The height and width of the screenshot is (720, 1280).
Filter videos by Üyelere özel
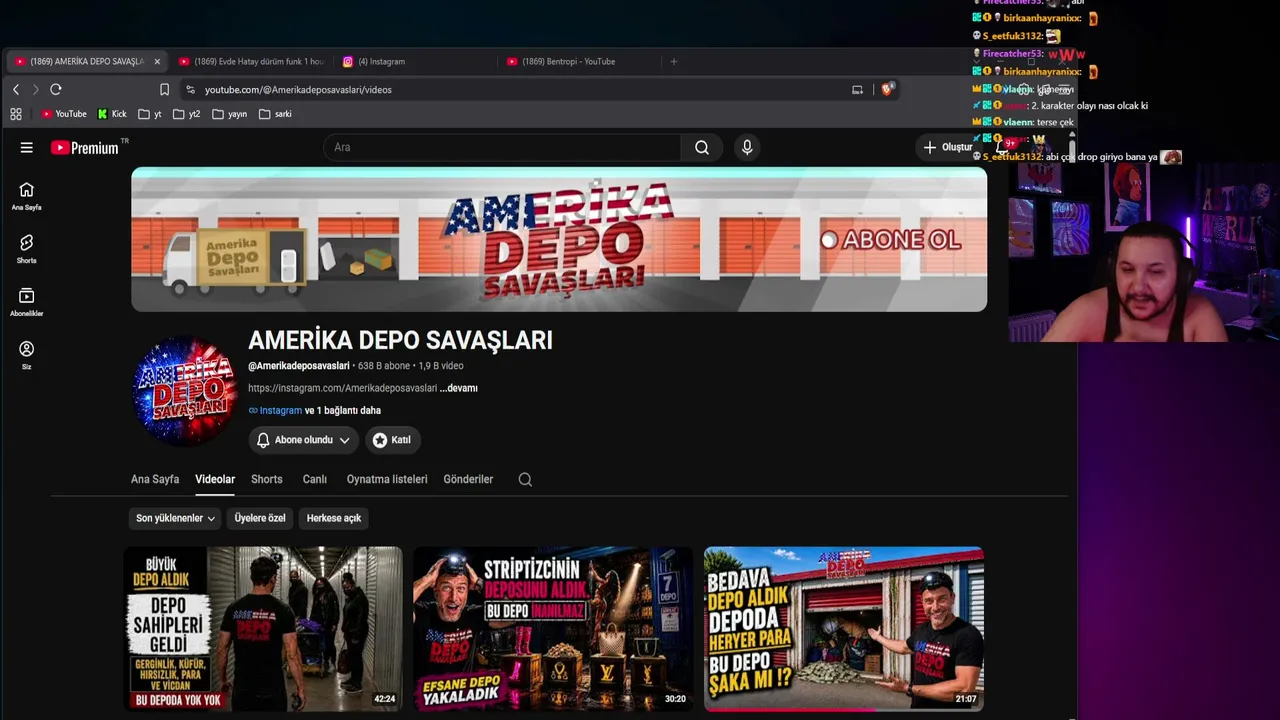pyautogui.click(x=260, y=518)
